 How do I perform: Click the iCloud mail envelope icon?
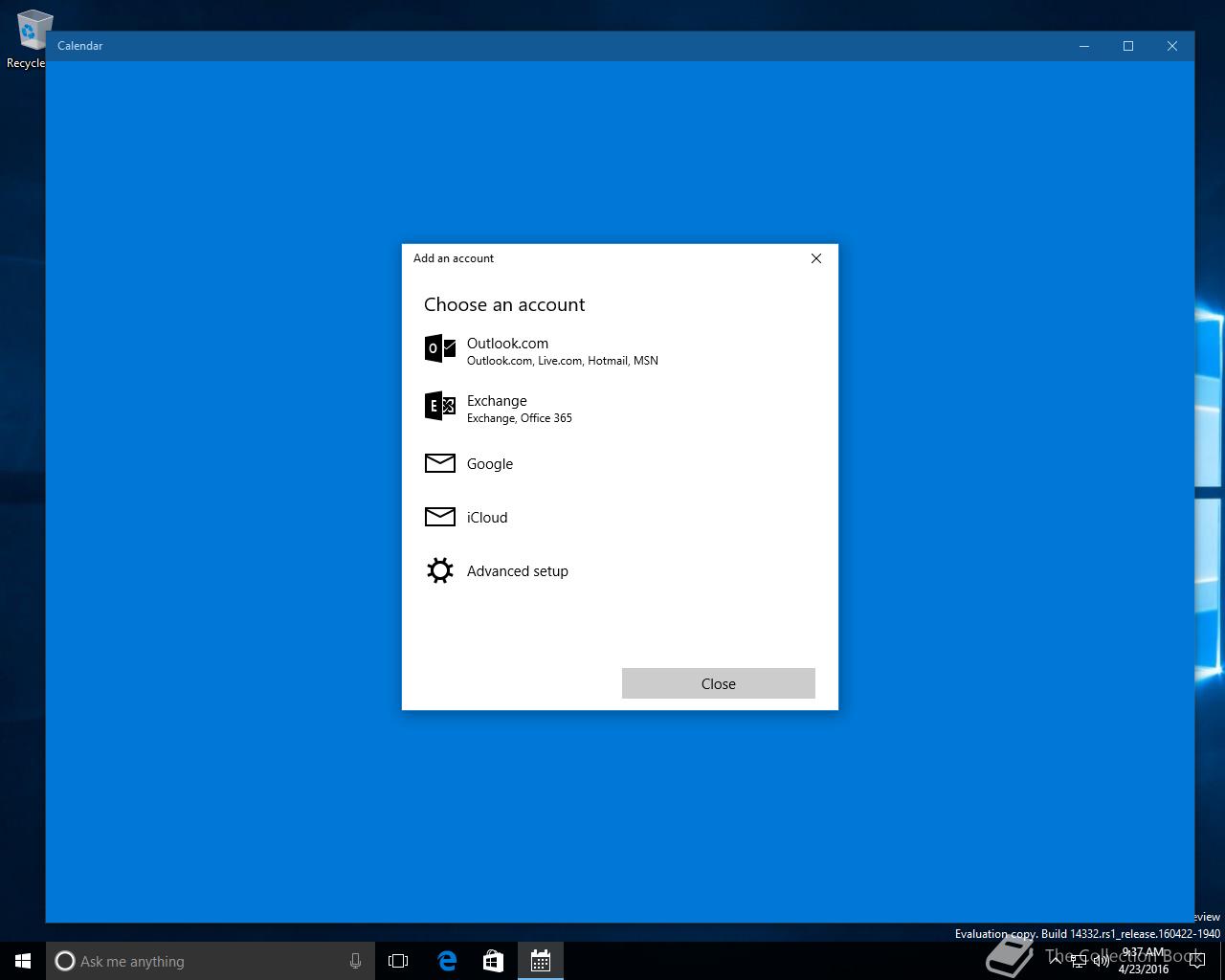click(x=440, y=517)
